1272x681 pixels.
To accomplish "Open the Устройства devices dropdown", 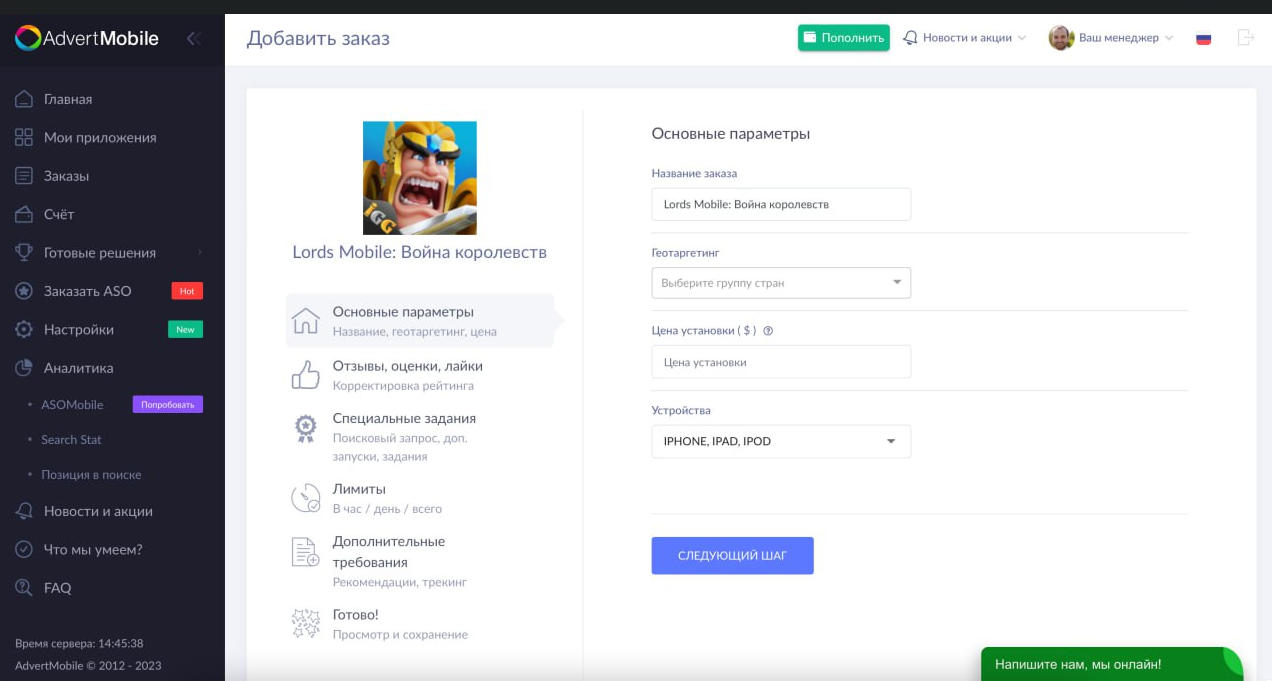I will pyautogui.click(x=781, y=441).
